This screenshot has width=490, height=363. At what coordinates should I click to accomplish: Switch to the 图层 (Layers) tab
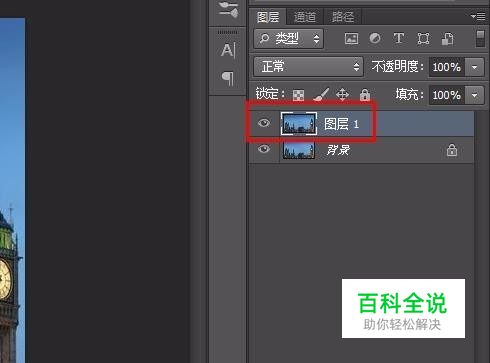pyautogui.click(x=268, y=17)
